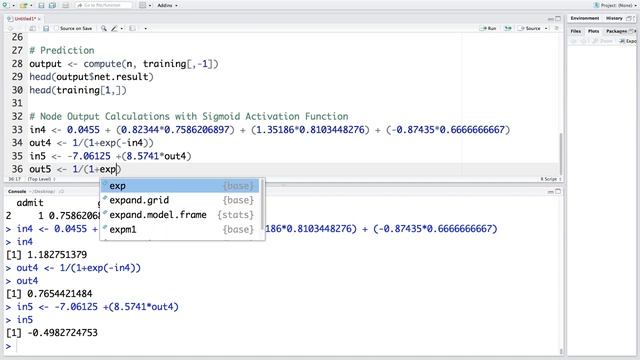The height and width of the screenshot is (360, 640).
Task: Click the editor Save icon beside Source on Save
Action: click(x=46, y=29)
